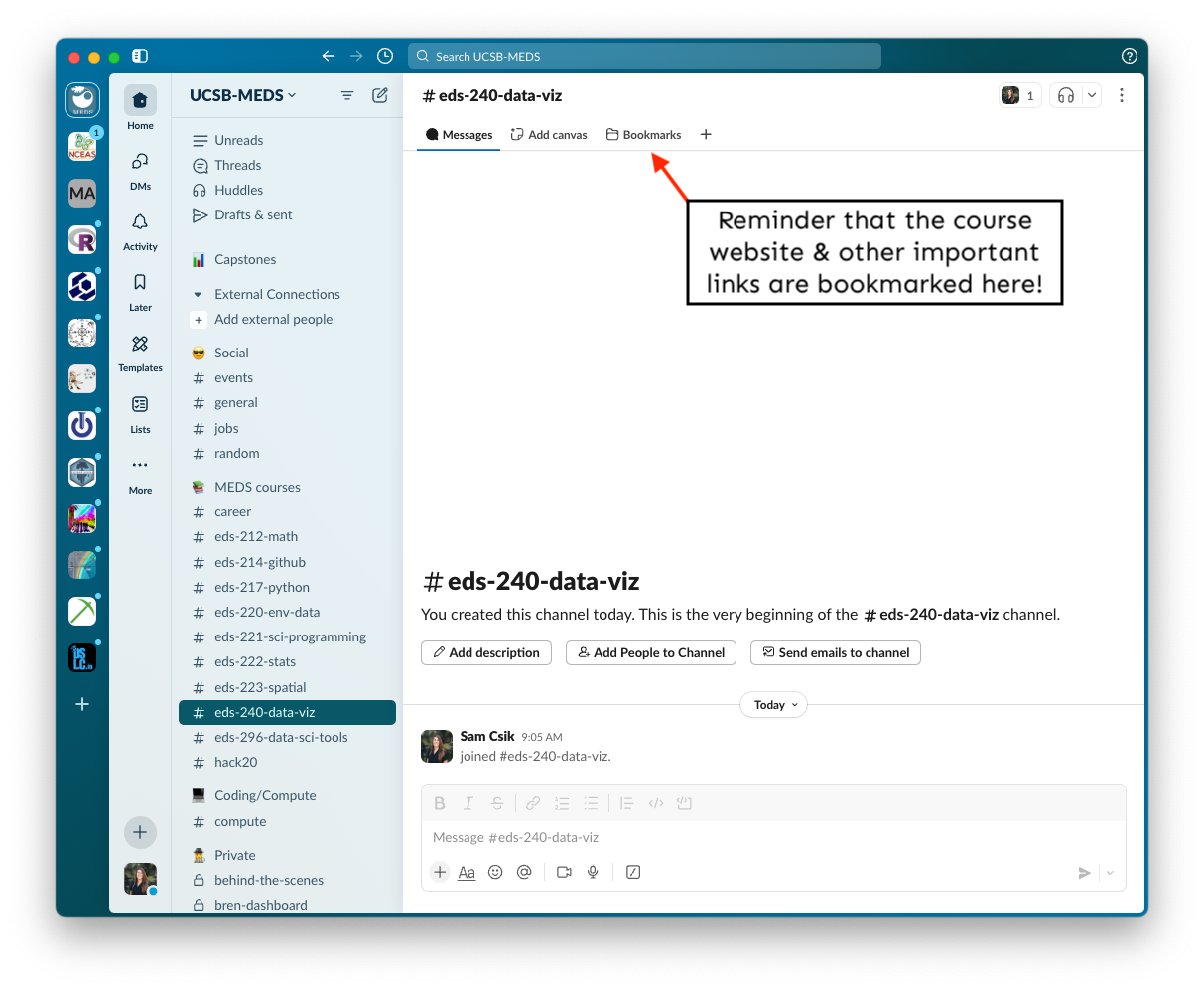Record an audio clip microphone icon

593,872
